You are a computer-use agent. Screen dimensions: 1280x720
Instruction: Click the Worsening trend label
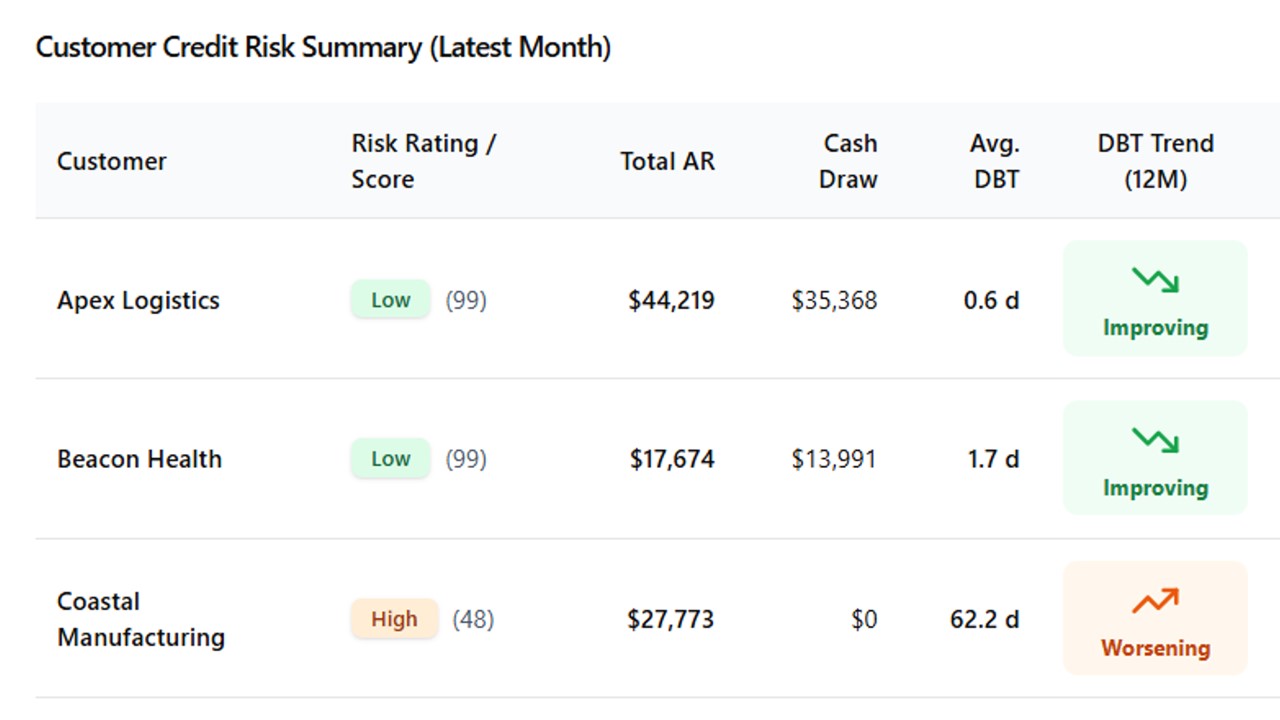point(1155,648)
